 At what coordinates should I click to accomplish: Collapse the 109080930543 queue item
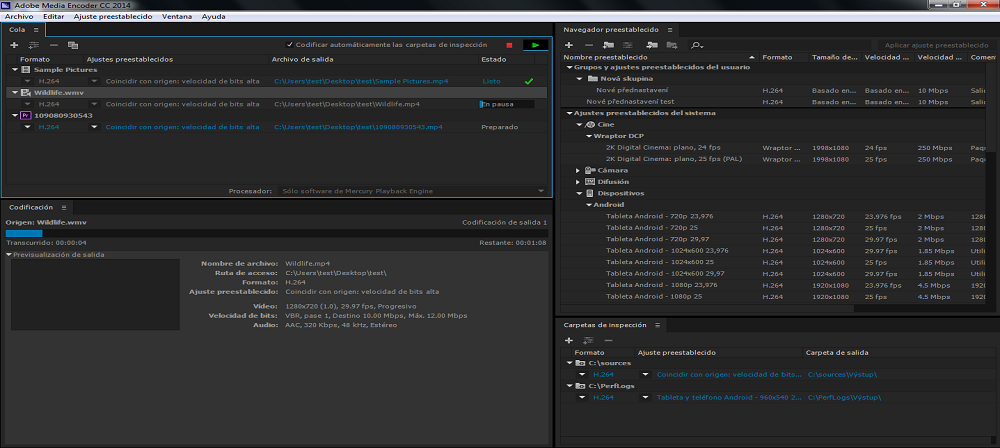coord(15,116)
